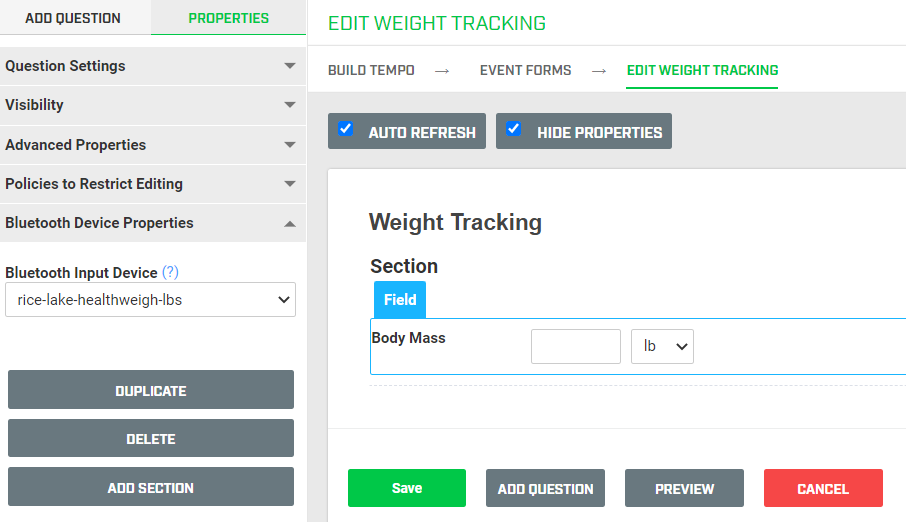Screen dimensions: 906x522
Task: Duplicate the selected question
Action: [151, 390]
